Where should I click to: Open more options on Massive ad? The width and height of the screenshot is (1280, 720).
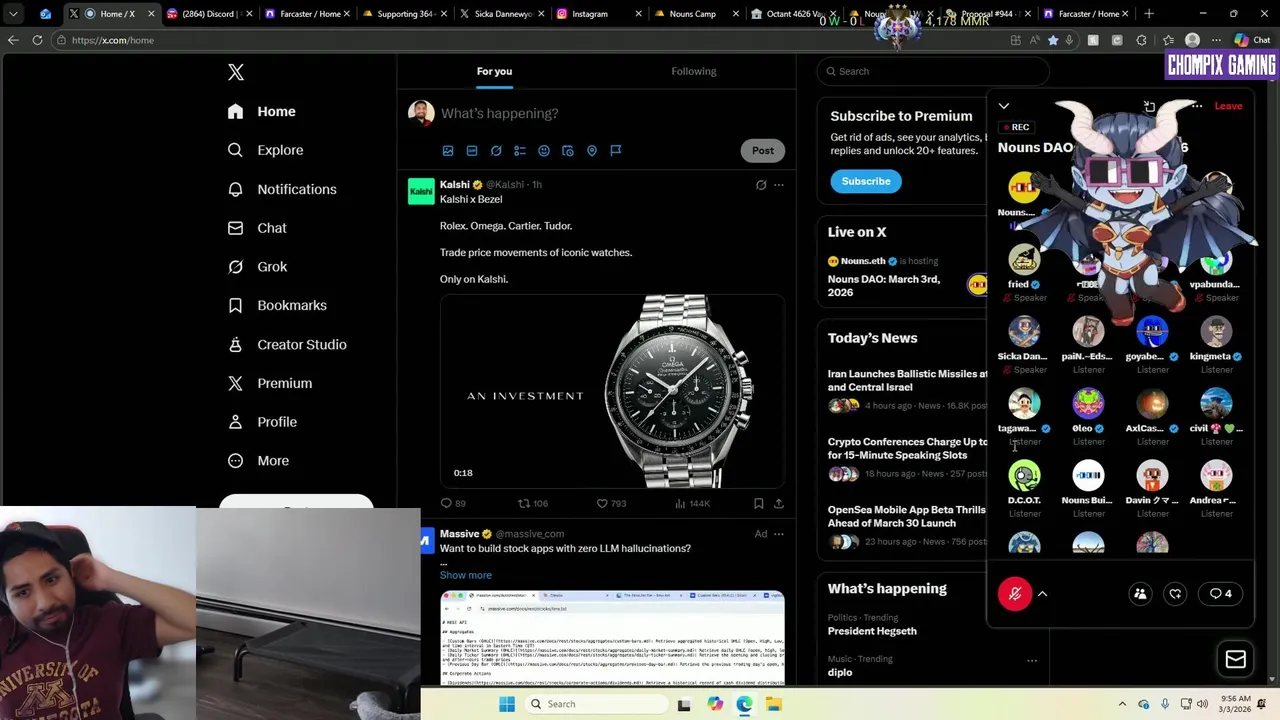point(779,534)
